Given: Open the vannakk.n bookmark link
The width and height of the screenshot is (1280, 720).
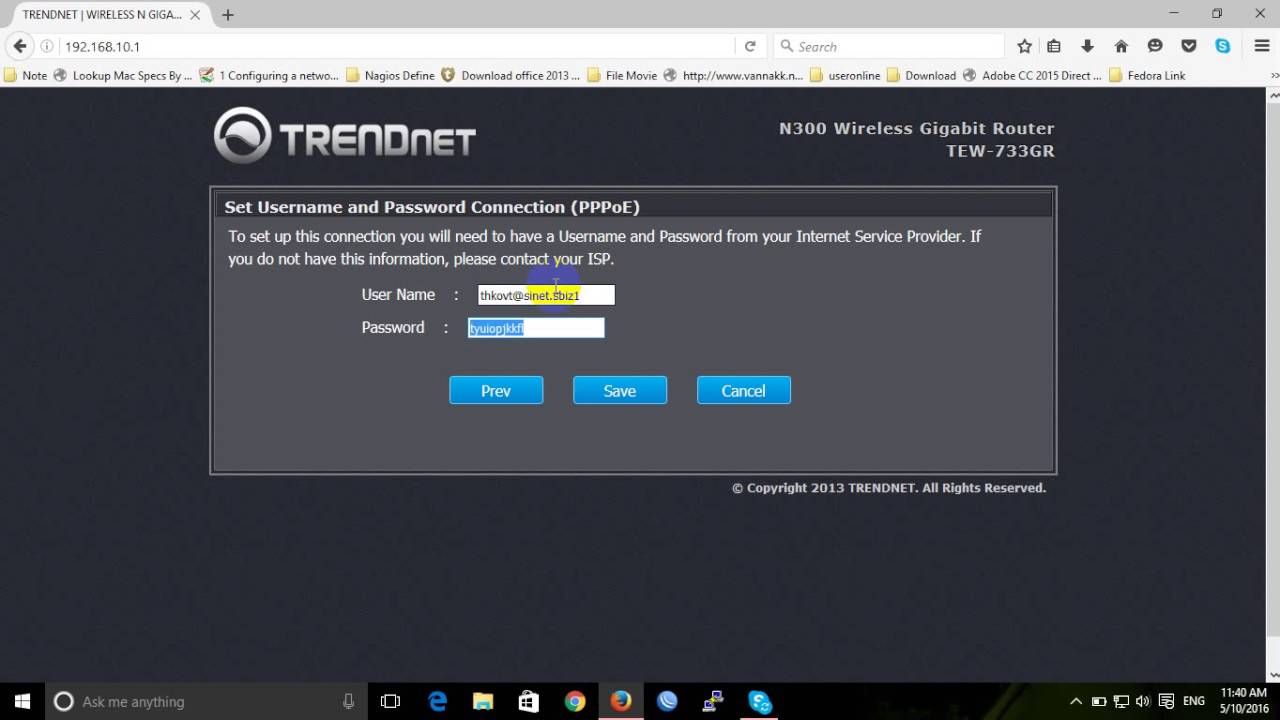Looking at the screenshot, I should pyautogui.click(x=734, y=75).
